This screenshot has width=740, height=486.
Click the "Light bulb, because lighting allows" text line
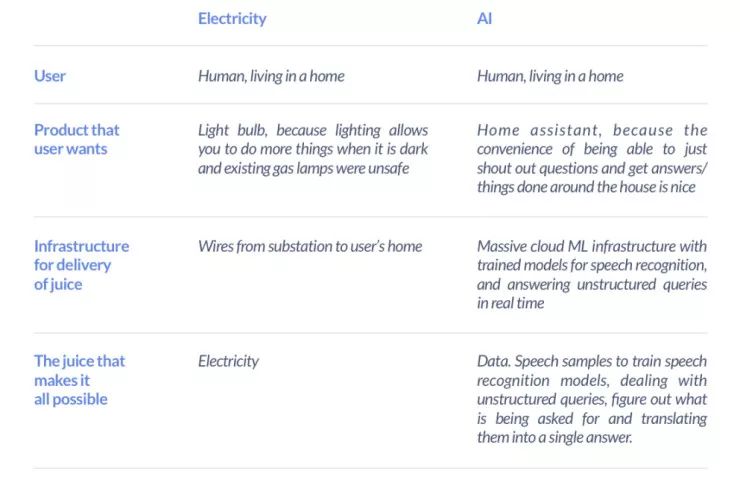pyautogui.click(x=312, y=130)
